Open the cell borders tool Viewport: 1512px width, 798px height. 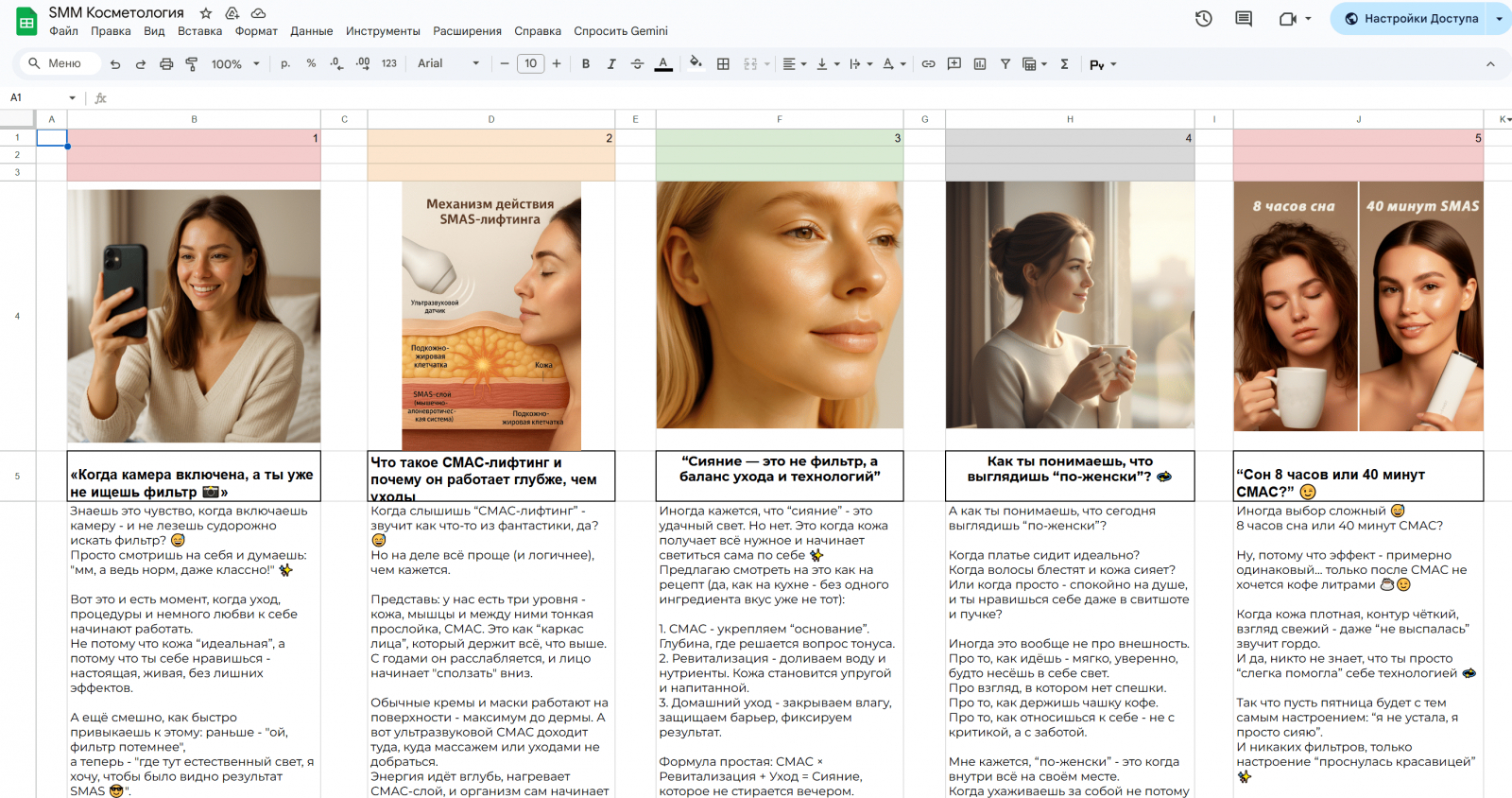click(723, 64)
